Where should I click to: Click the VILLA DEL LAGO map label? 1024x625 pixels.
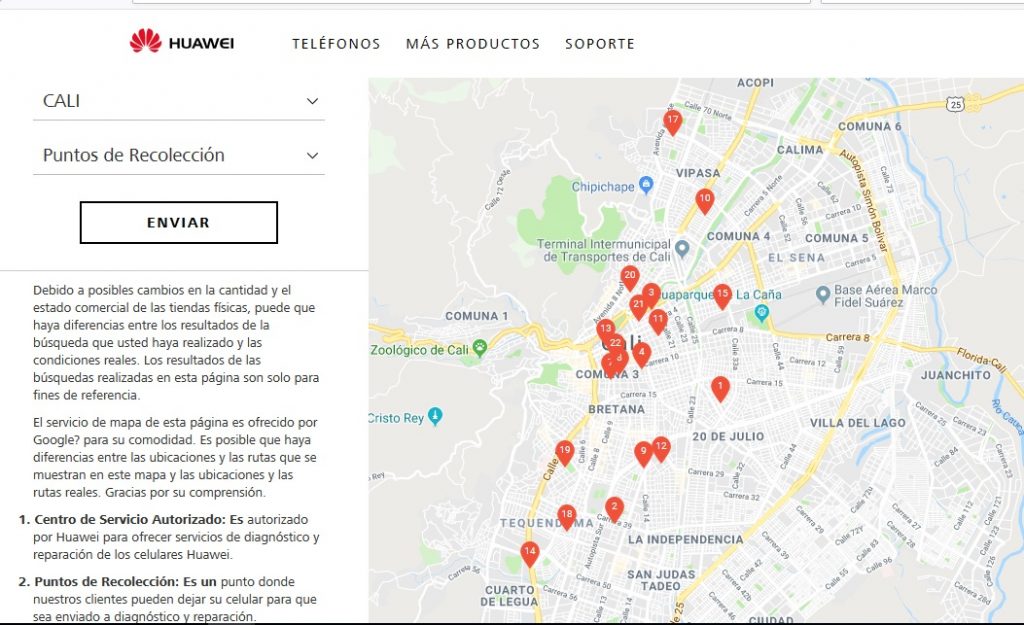(x=857, y=423)
